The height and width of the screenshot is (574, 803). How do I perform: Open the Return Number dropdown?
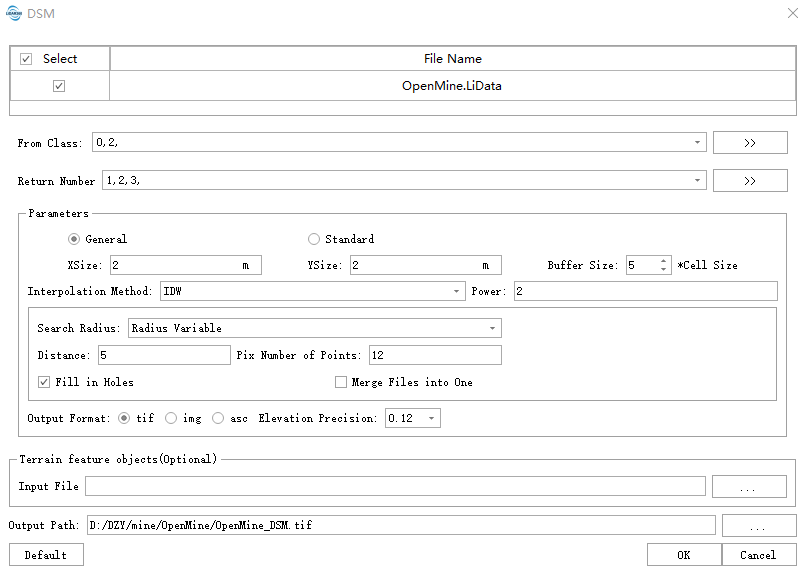pyautogui.click(x=697, y=181)
